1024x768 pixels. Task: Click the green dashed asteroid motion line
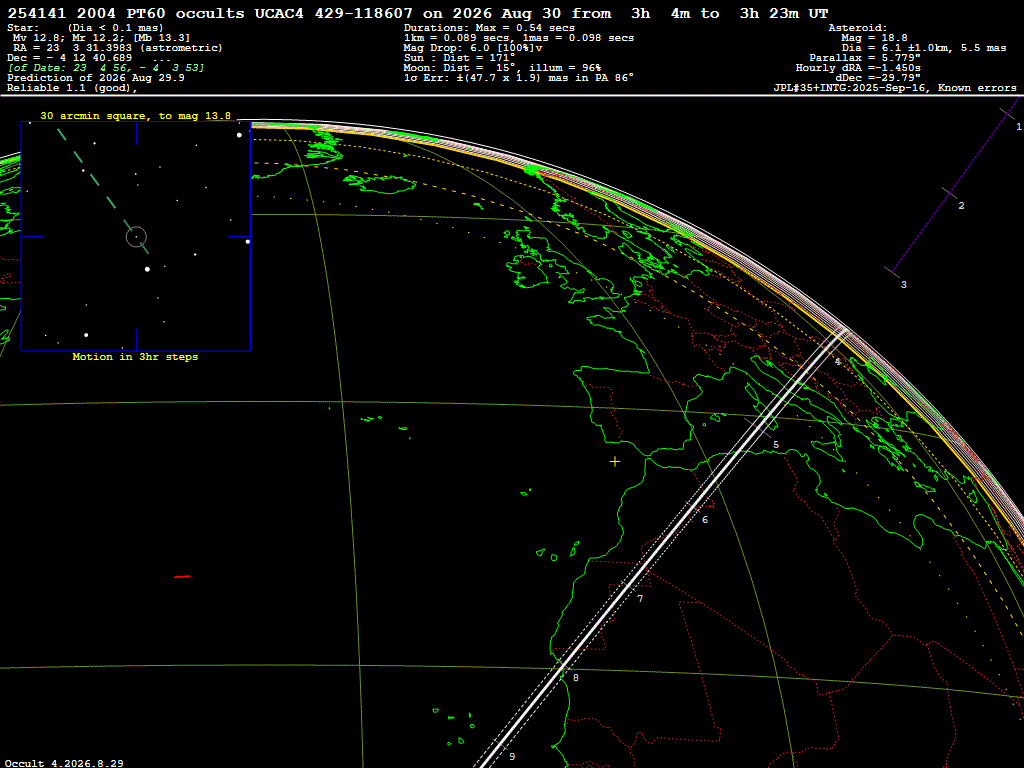click(x=103, y=191)
